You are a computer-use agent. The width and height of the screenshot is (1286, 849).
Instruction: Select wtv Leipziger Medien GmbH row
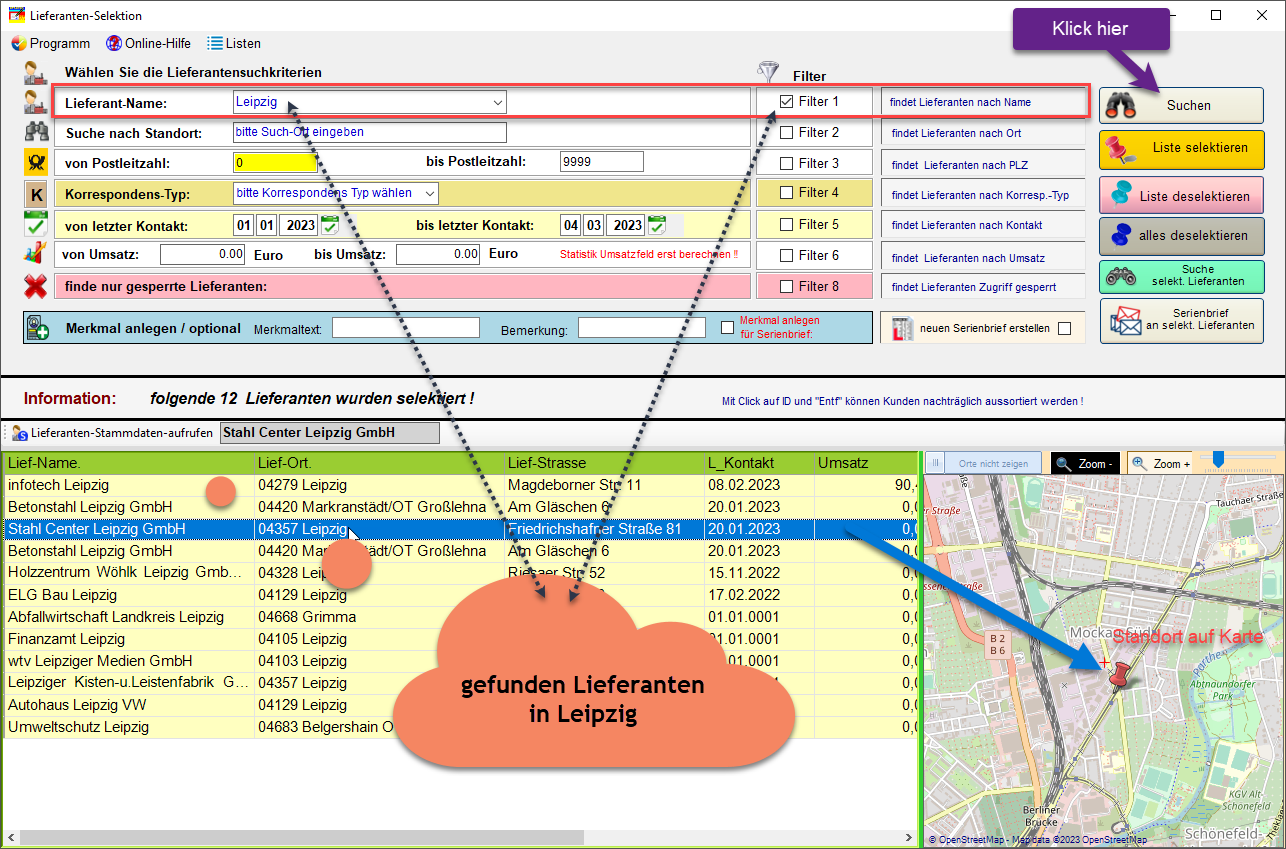(x=460, y=661)
